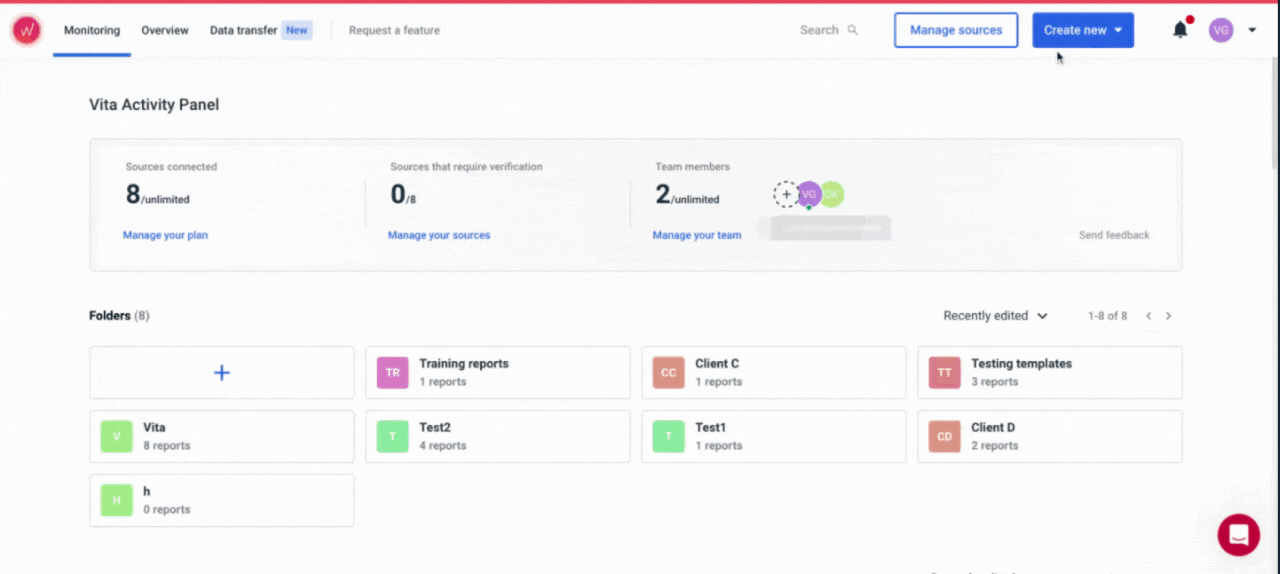Follow the Manage your plan link
This screenshot has height=574, width=1280.
click(165, 235)
